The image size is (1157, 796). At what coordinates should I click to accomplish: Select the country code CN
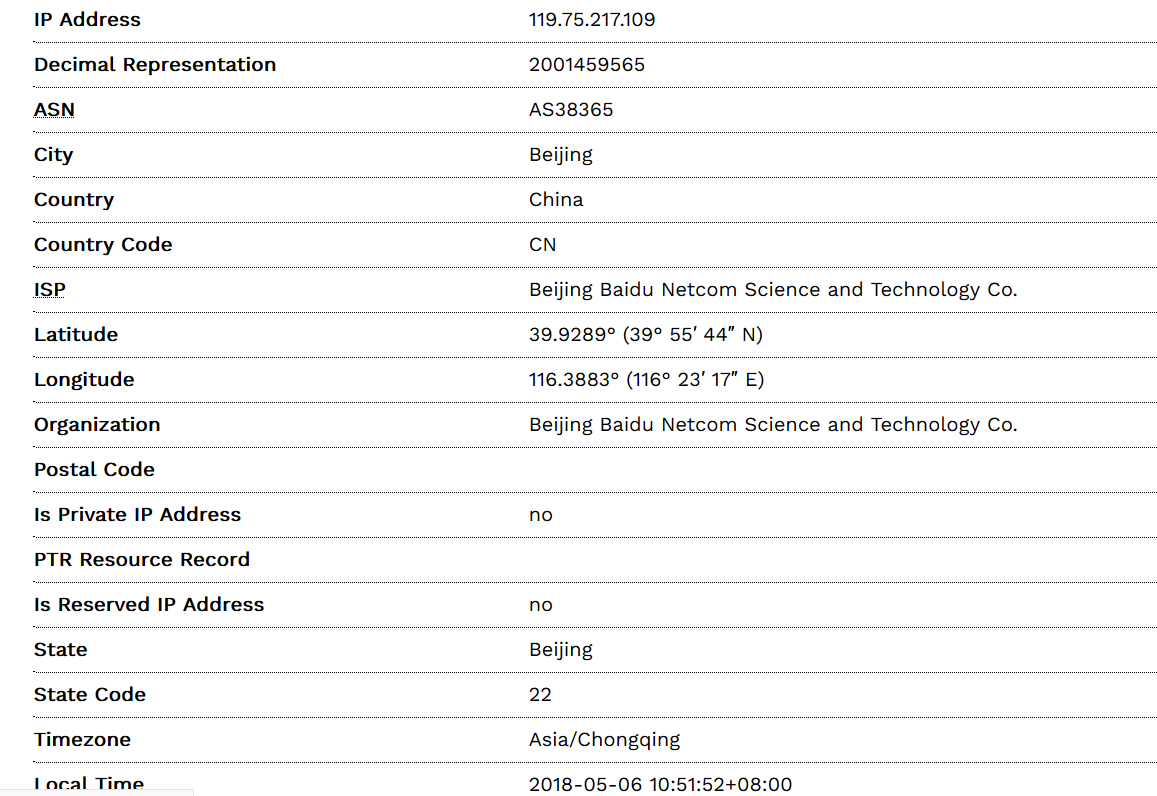pos(543,245)
